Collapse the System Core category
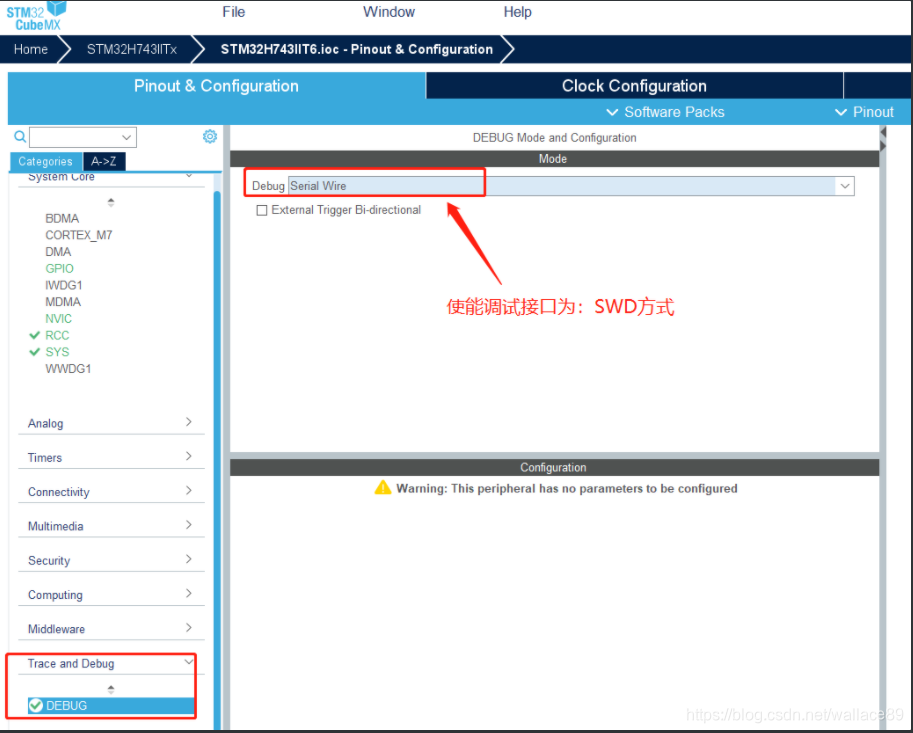 coord(189,175)
